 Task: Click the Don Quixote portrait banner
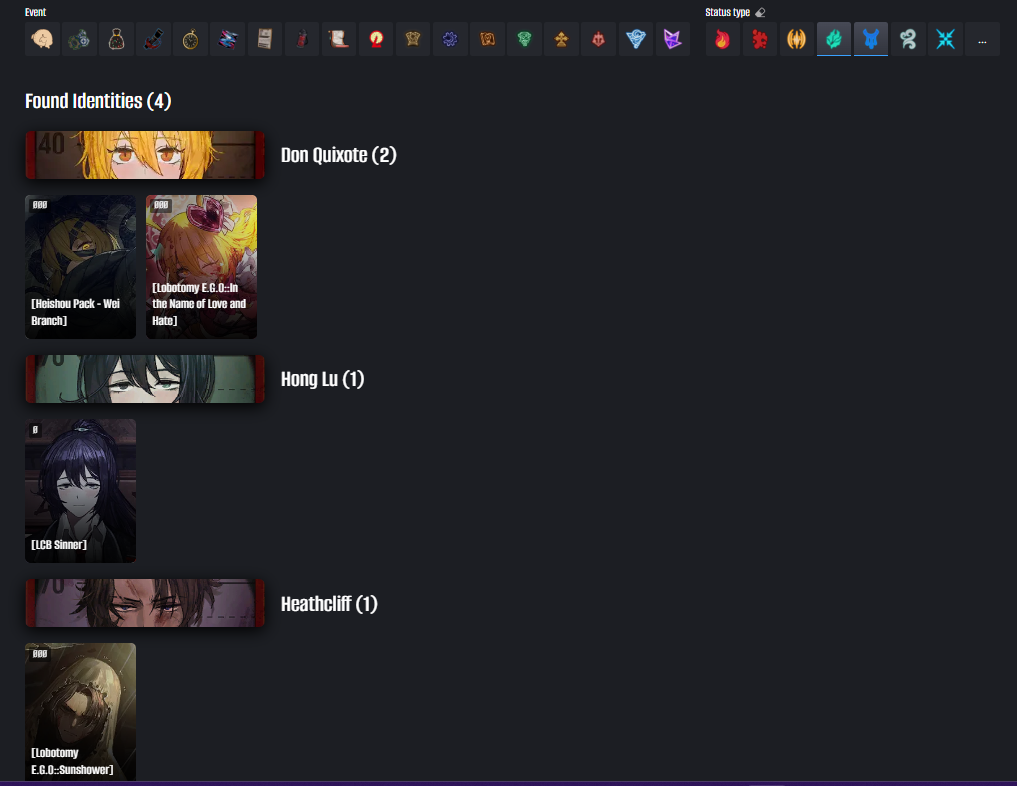[x=145, y=155]
